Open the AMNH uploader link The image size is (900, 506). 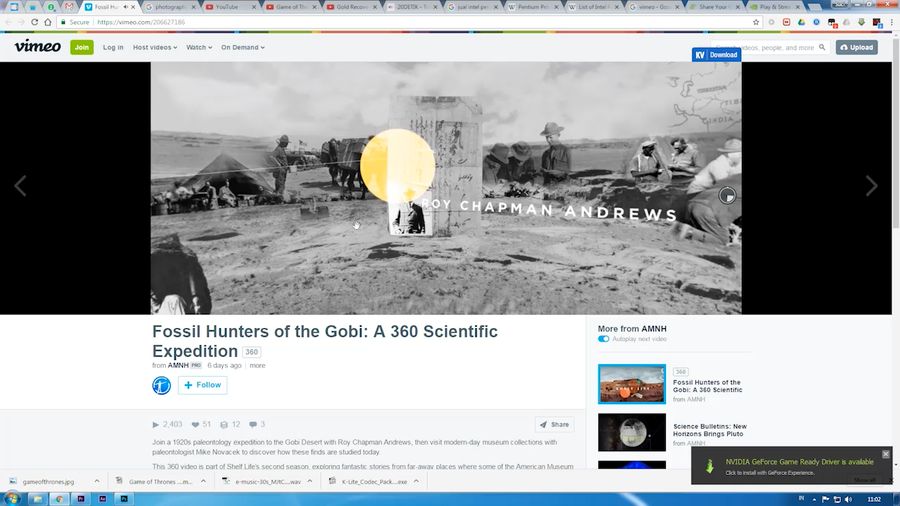(178, 365)
